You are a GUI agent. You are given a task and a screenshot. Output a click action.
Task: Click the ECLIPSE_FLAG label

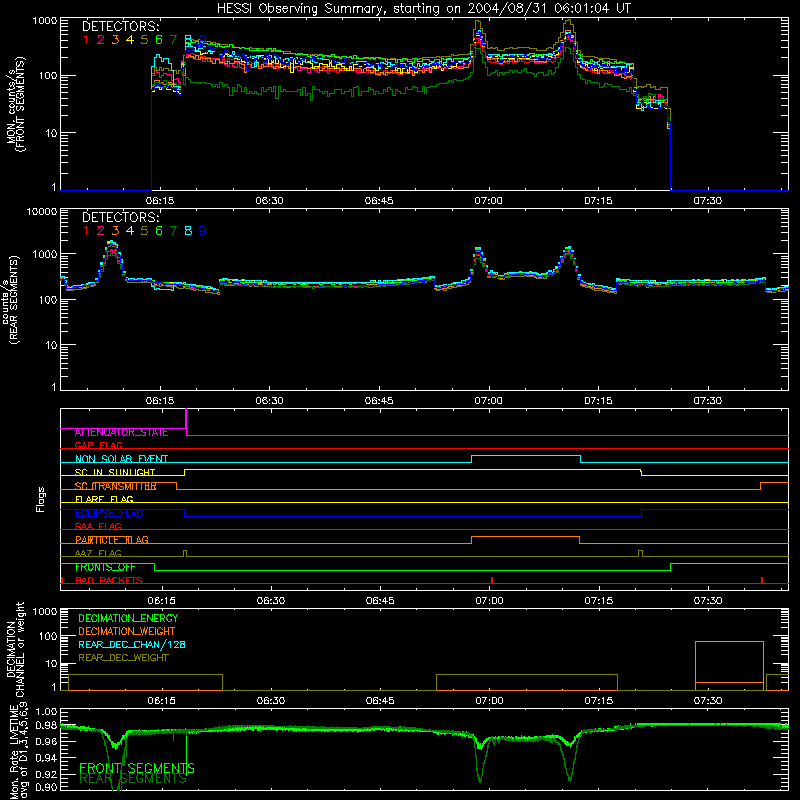coord(109,513)
